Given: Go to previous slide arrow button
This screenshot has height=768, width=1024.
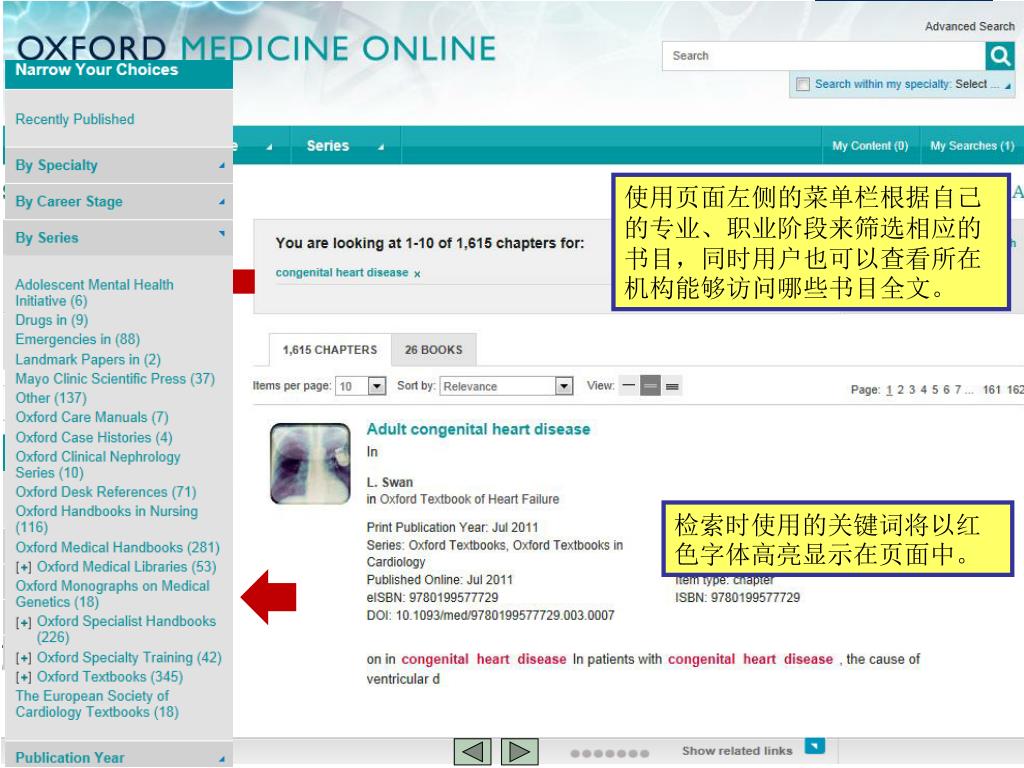Looking at the screenshot, I should tap(472, 752).
